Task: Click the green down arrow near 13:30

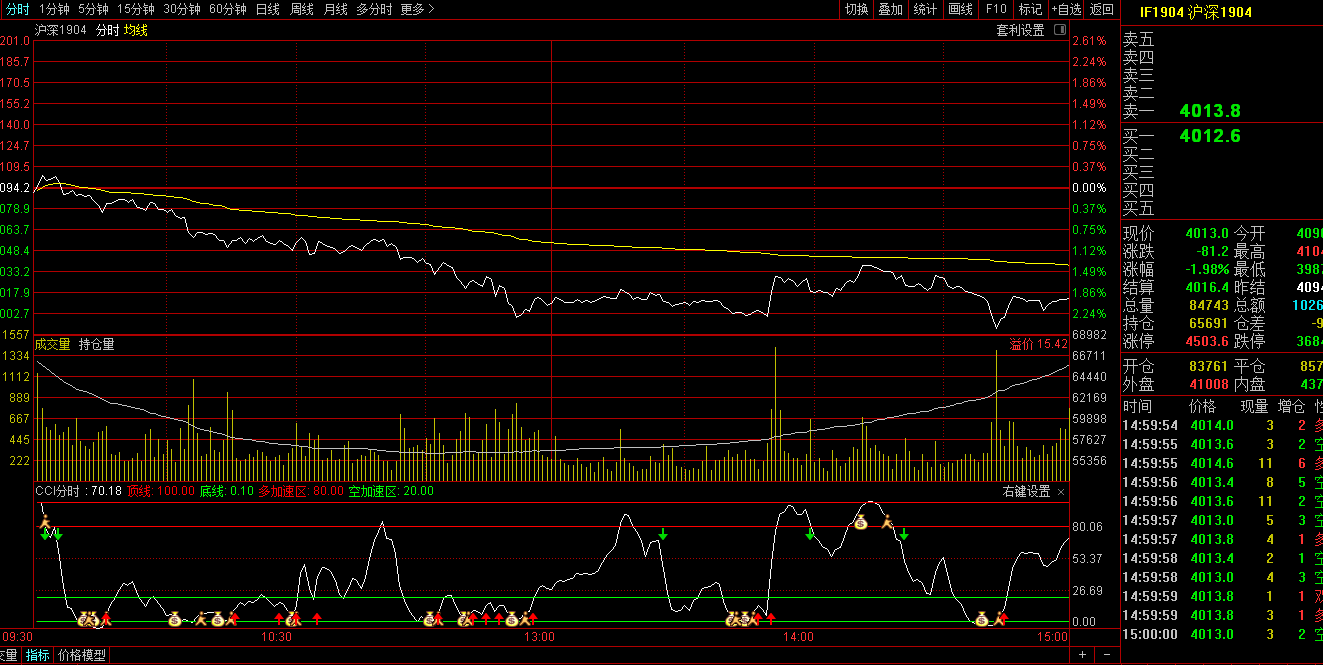Action: [x=662, y=535]
